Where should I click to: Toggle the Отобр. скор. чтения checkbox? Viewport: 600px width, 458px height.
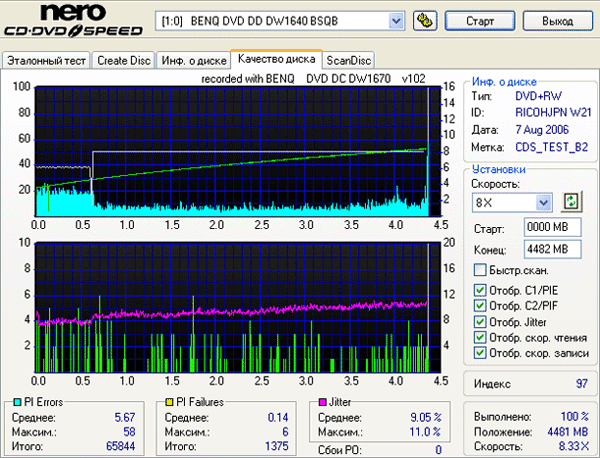[481, 337]
